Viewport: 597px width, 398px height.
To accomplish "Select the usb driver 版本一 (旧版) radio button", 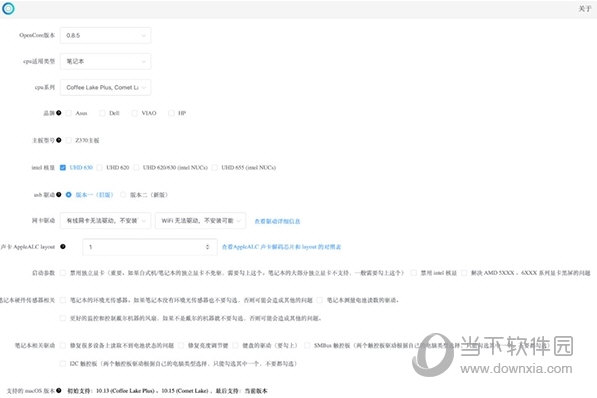I will [x=69, y=195].
